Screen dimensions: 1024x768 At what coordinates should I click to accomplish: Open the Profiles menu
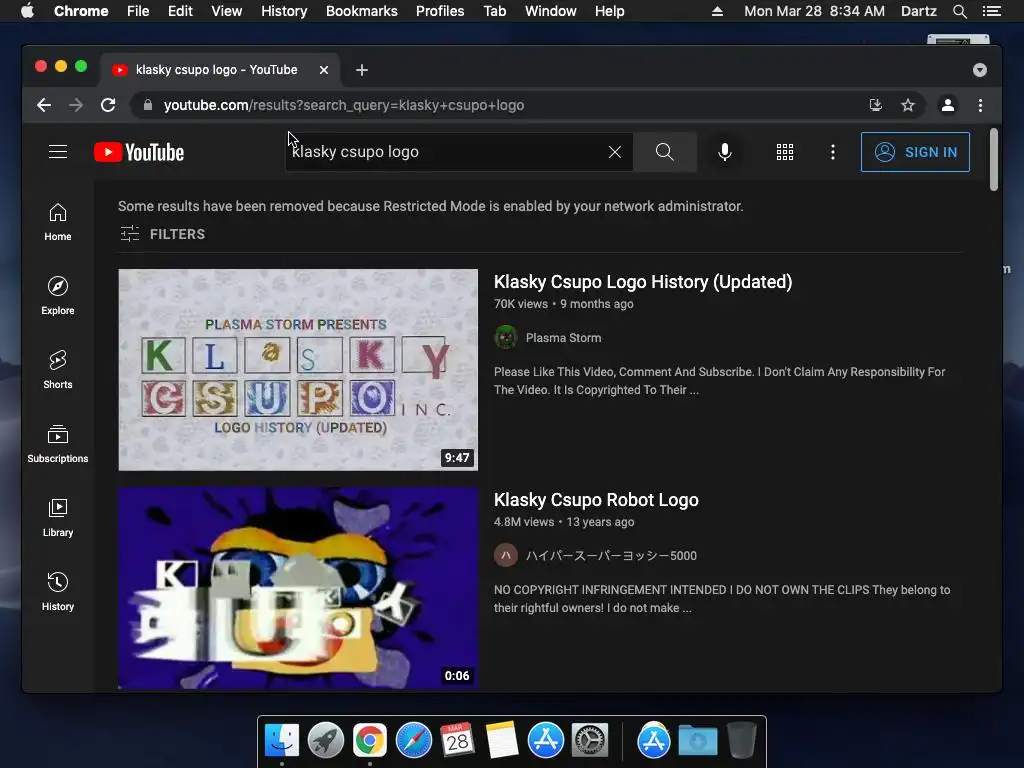pyautogui.click(x=440, y=11)
